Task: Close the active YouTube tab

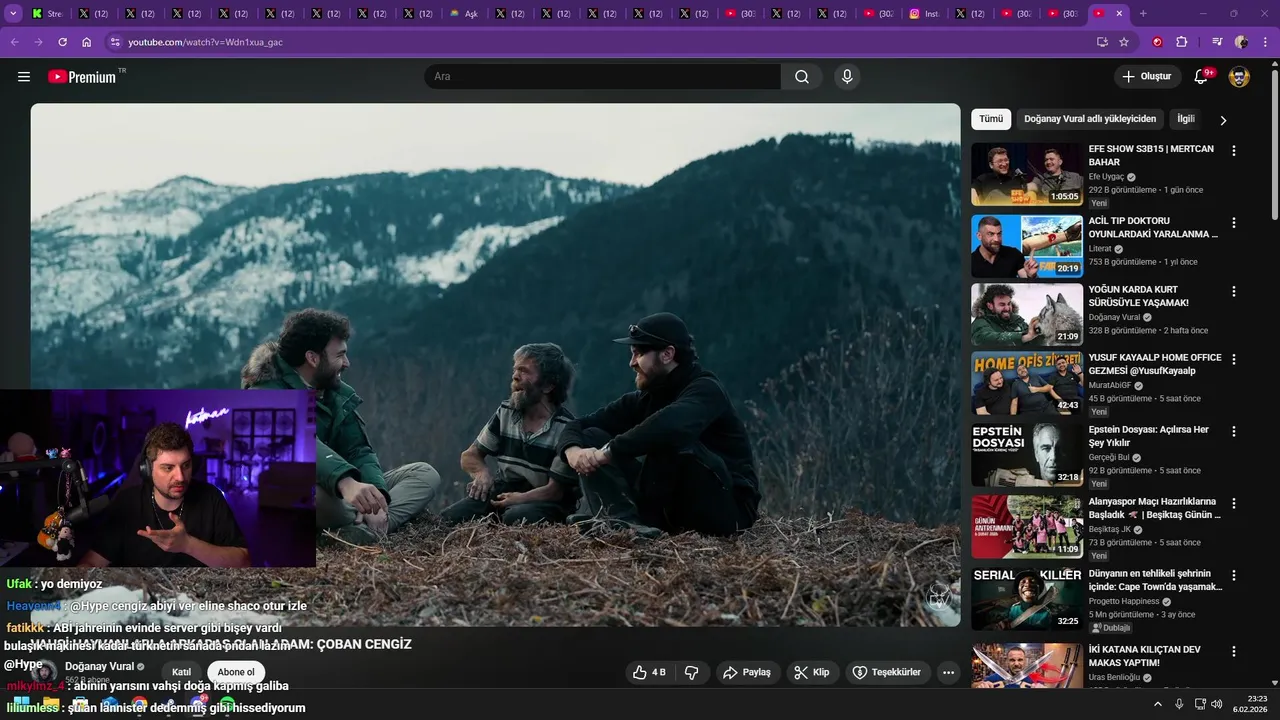Action: tap(1119, 14)
